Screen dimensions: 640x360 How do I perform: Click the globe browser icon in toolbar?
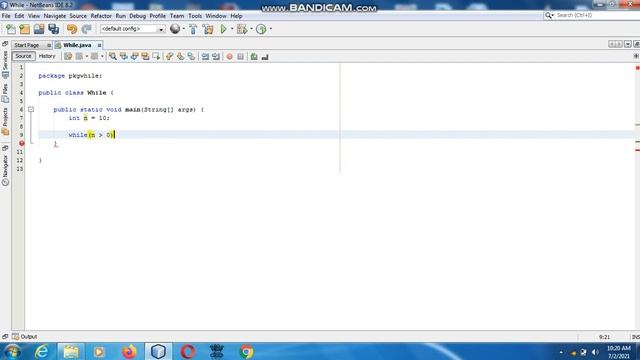coord(175,29)
